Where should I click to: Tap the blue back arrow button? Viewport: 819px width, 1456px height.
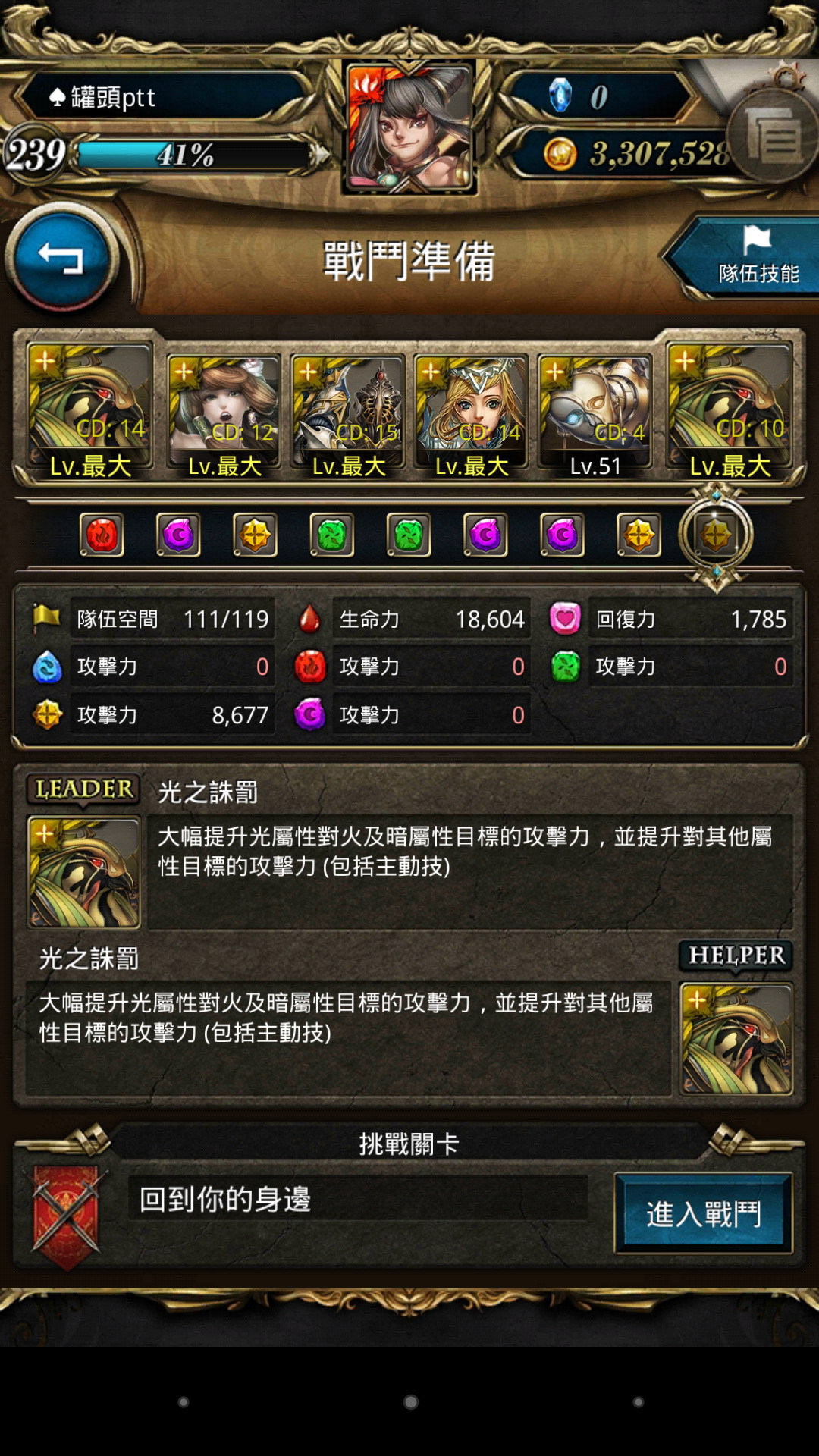pyautogui.click(x=62, y=258)
